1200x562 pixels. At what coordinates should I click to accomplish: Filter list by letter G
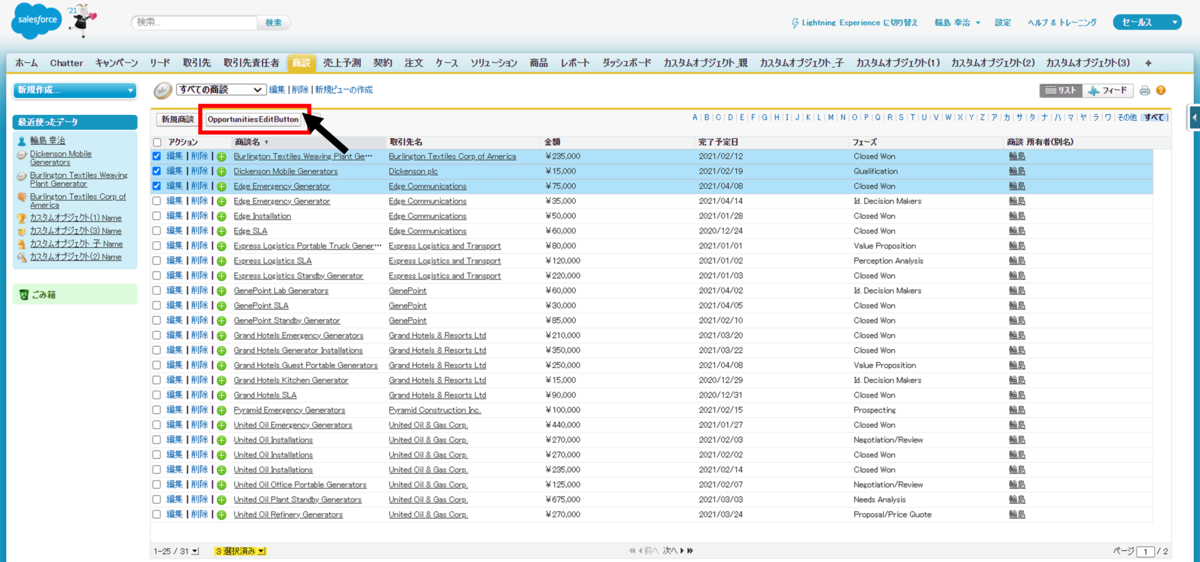pyautogui.click(x=765, y=117)
